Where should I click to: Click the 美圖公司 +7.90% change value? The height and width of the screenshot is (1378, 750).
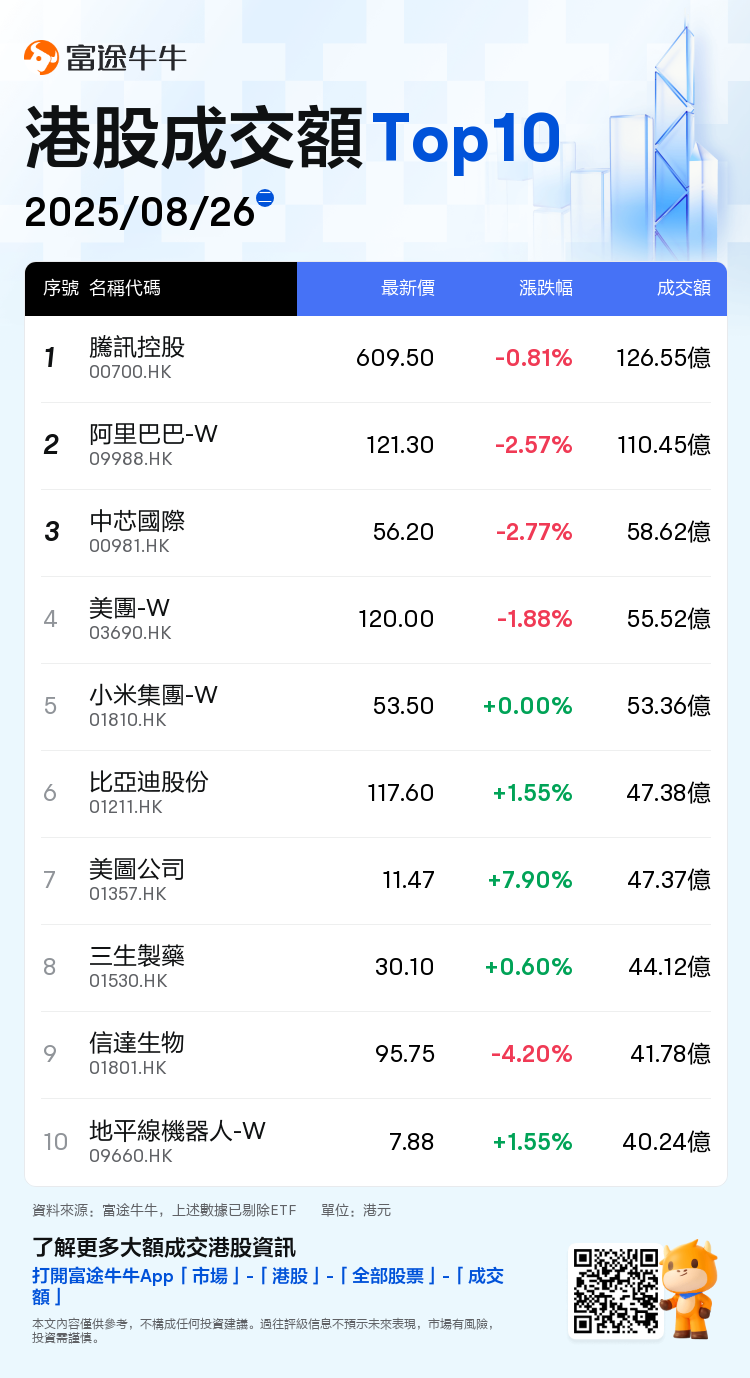(530, 880)
